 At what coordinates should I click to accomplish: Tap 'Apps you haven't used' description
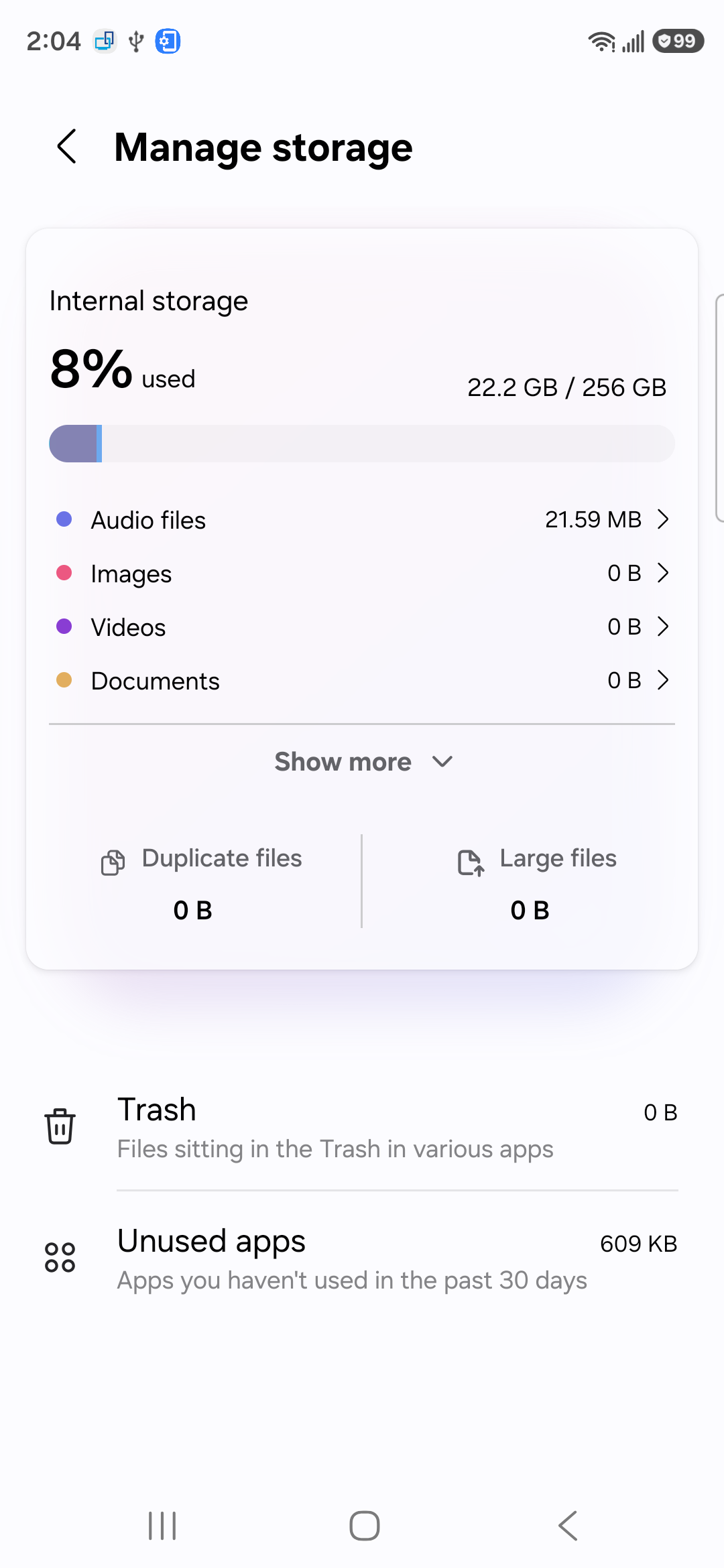(x=352, y=1281)
